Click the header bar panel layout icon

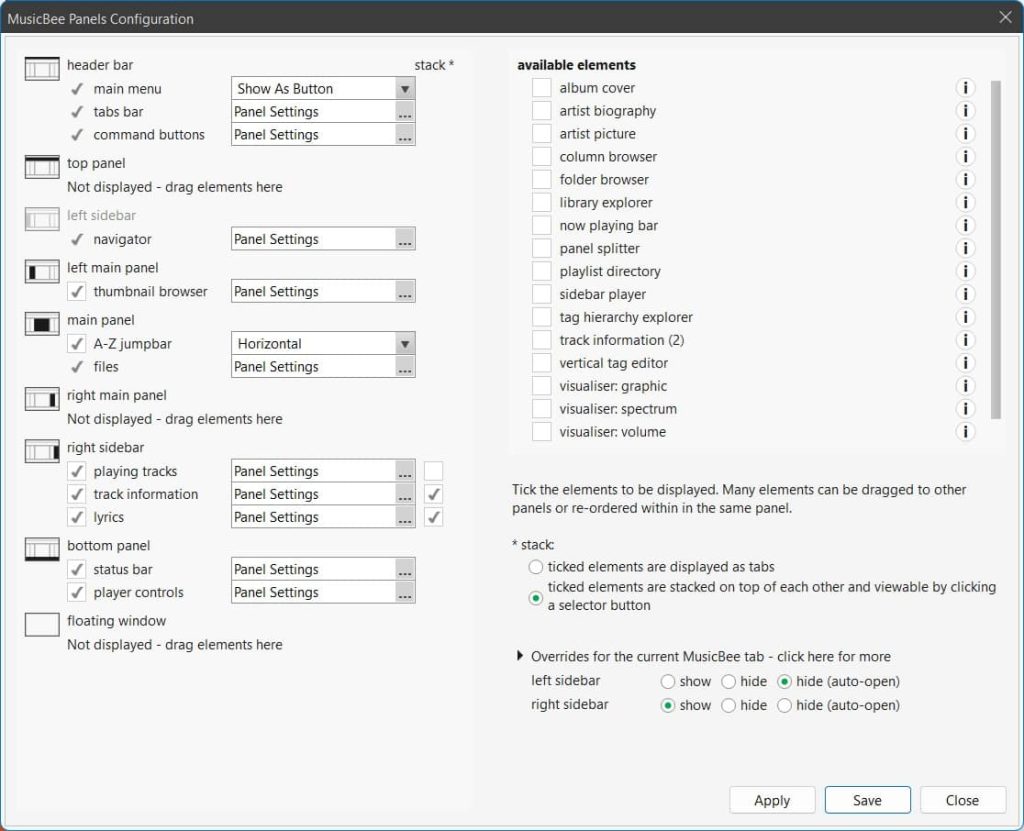(41, 65)
